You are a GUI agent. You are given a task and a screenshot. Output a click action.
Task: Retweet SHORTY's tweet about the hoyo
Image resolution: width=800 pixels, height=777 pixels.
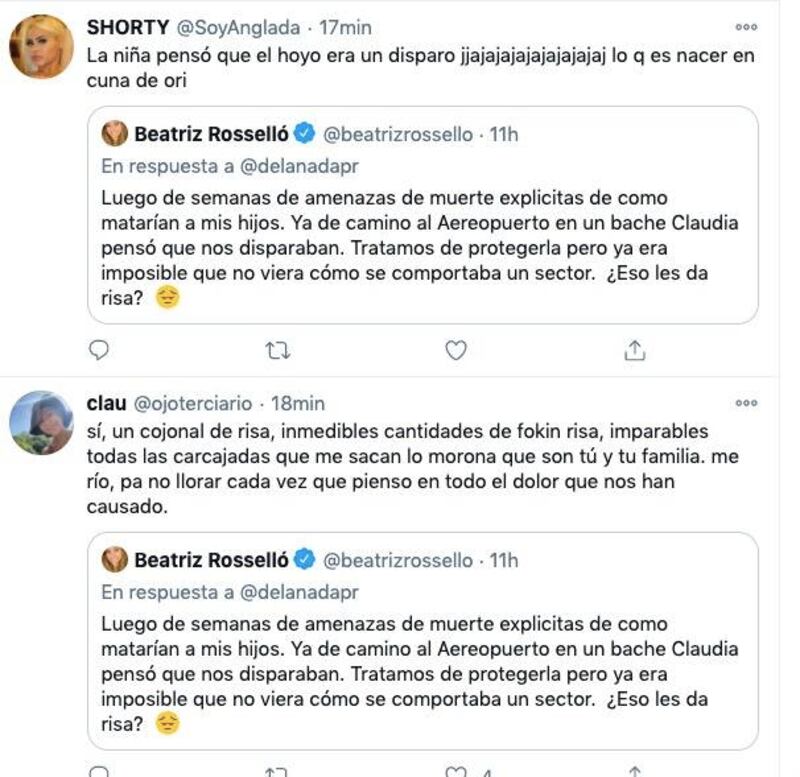coord(278,350)
